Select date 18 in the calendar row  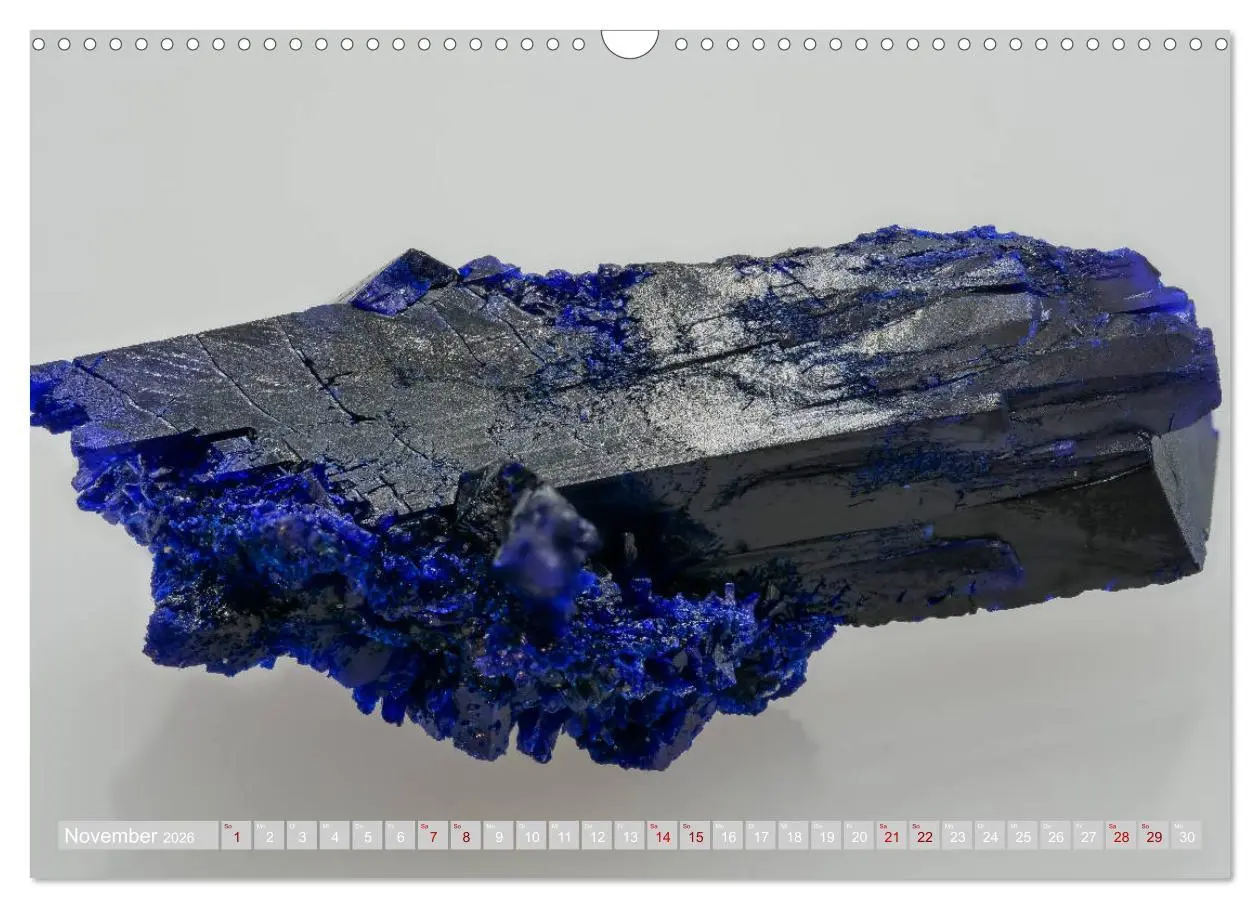793,836
